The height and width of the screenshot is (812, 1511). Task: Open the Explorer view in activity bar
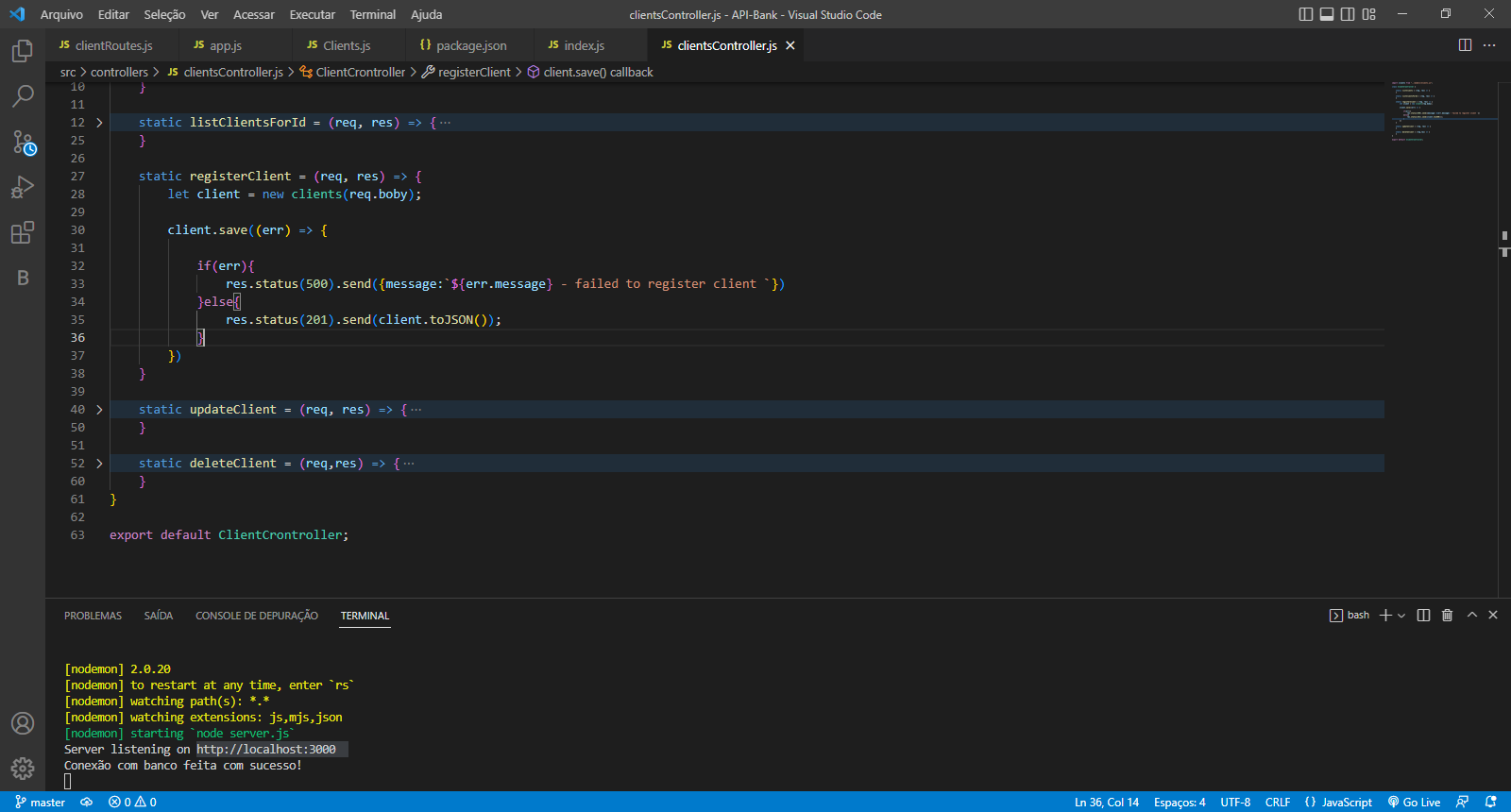coord(23,51)
